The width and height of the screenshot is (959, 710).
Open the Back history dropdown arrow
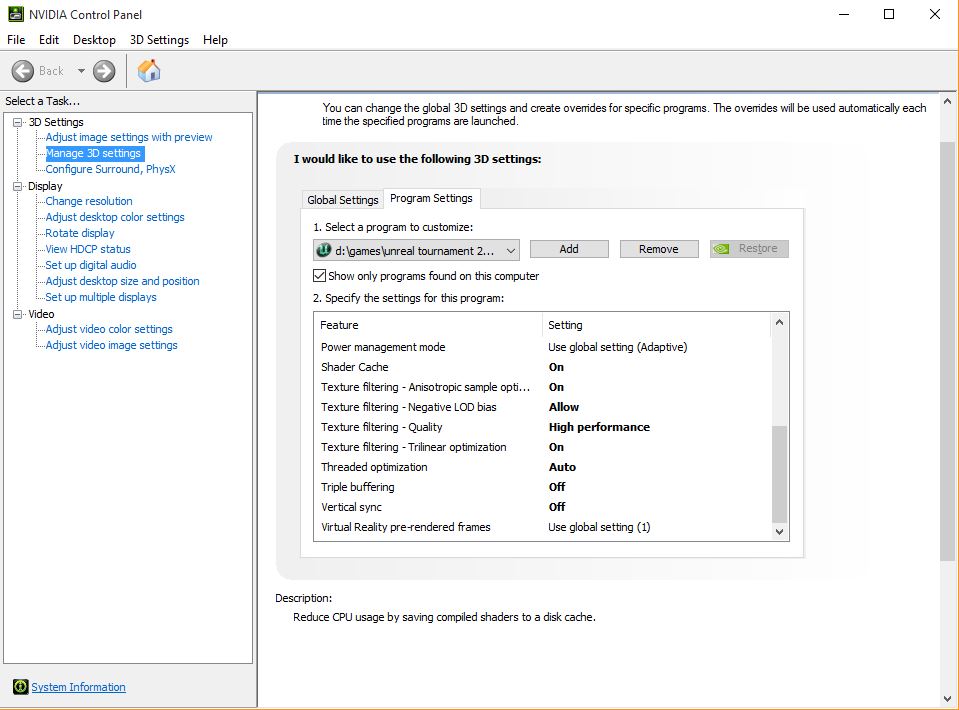pyautogui.click(x=81, y=71)
